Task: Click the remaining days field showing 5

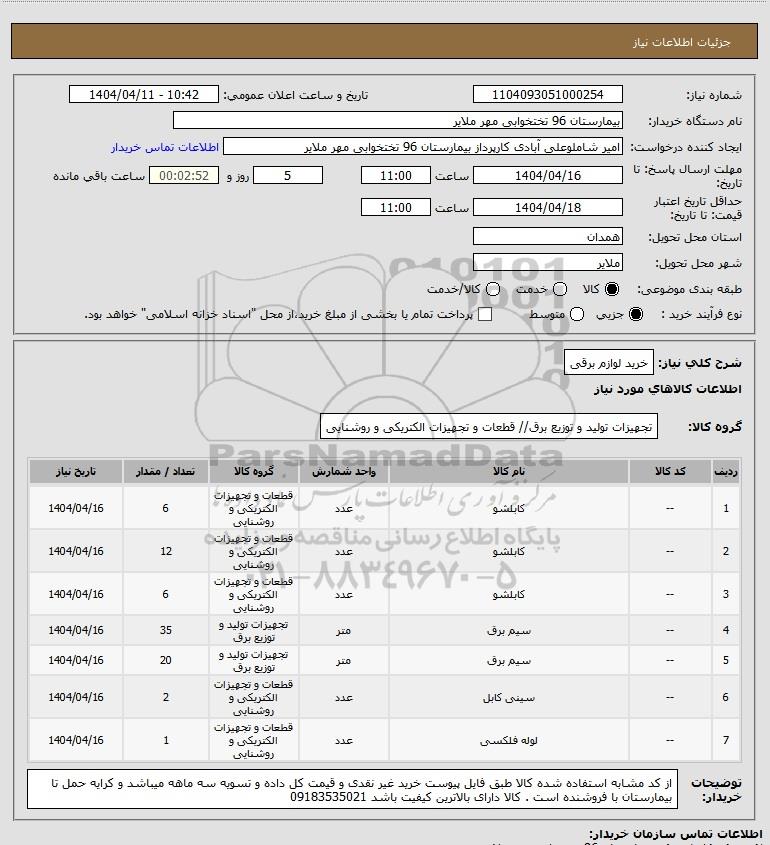Action: pos(288,175)
